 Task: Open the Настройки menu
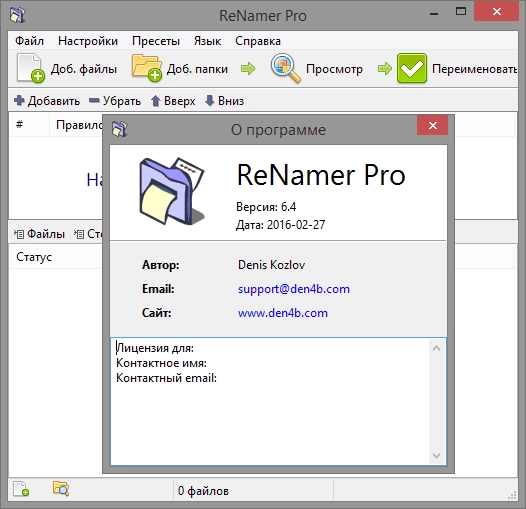coord(88,41)
